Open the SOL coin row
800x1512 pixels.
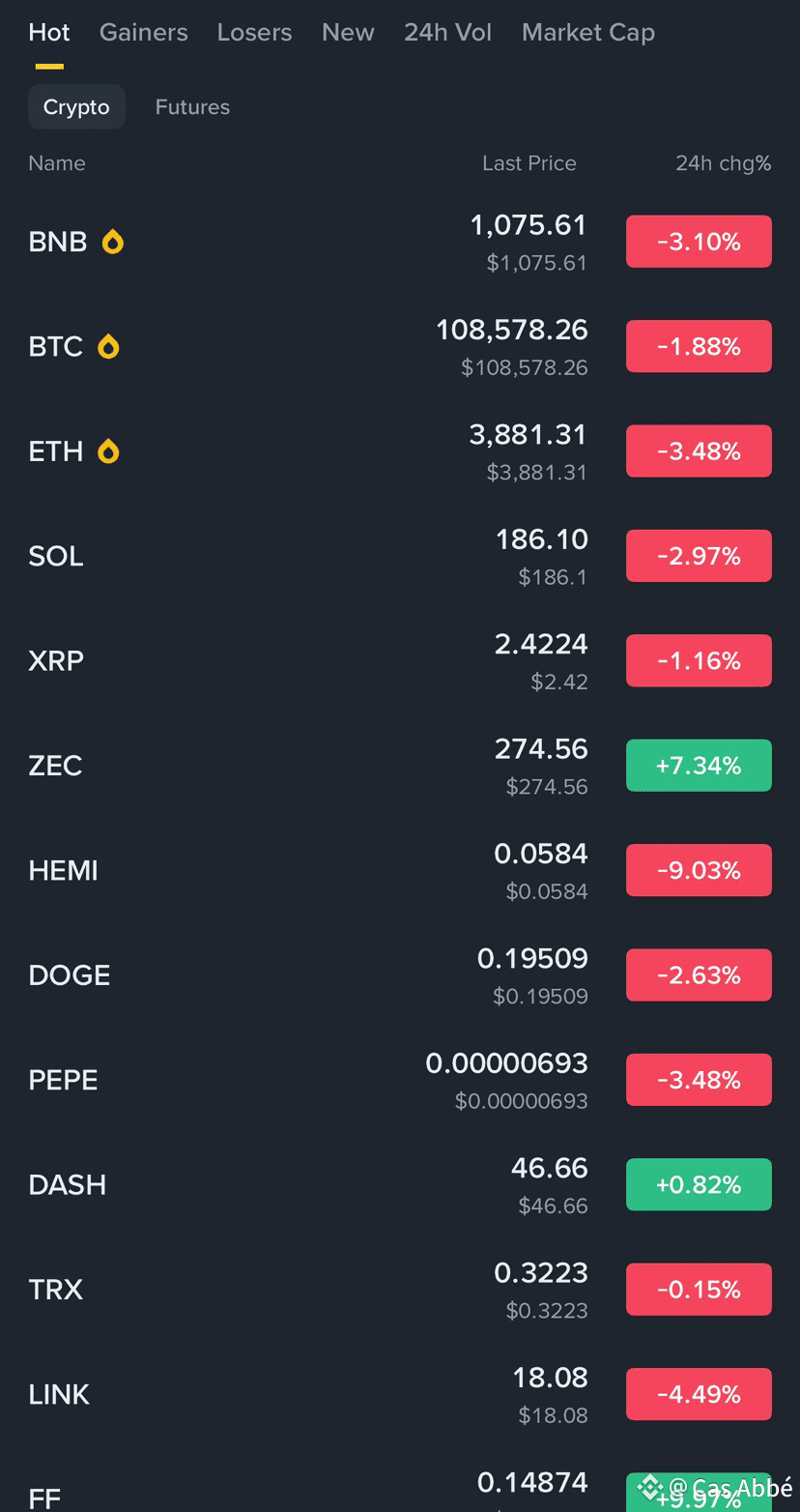click(400, 556)
